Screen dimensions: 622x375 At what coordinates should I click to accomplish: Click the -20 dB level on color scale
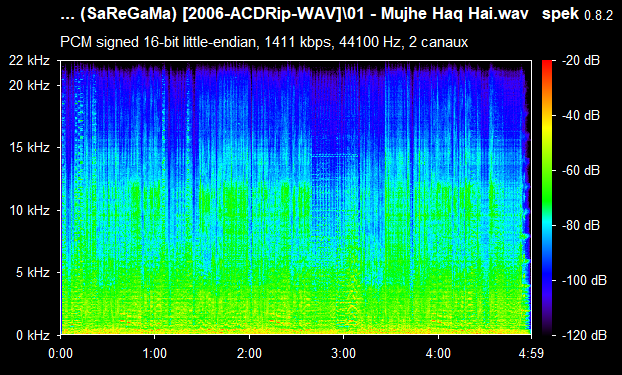(581, 61)
